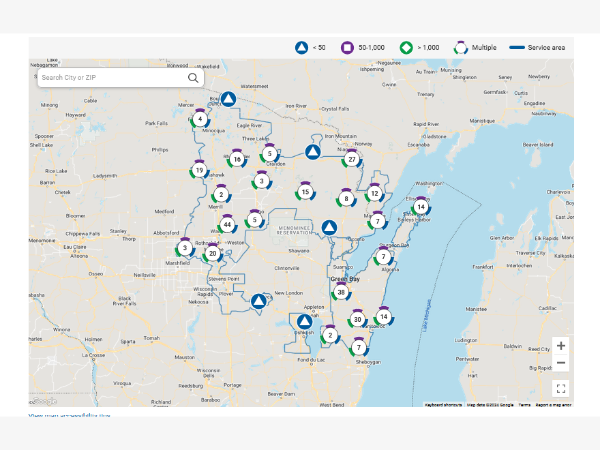Open the map Terms link

click(524, 405)
